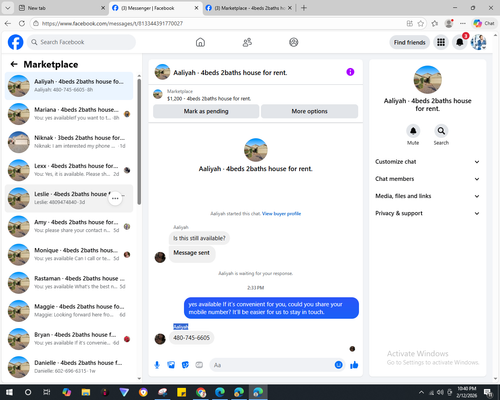Open the browser tab list dropdown
Screen dimensions: 500x400
tap(7, 8)
